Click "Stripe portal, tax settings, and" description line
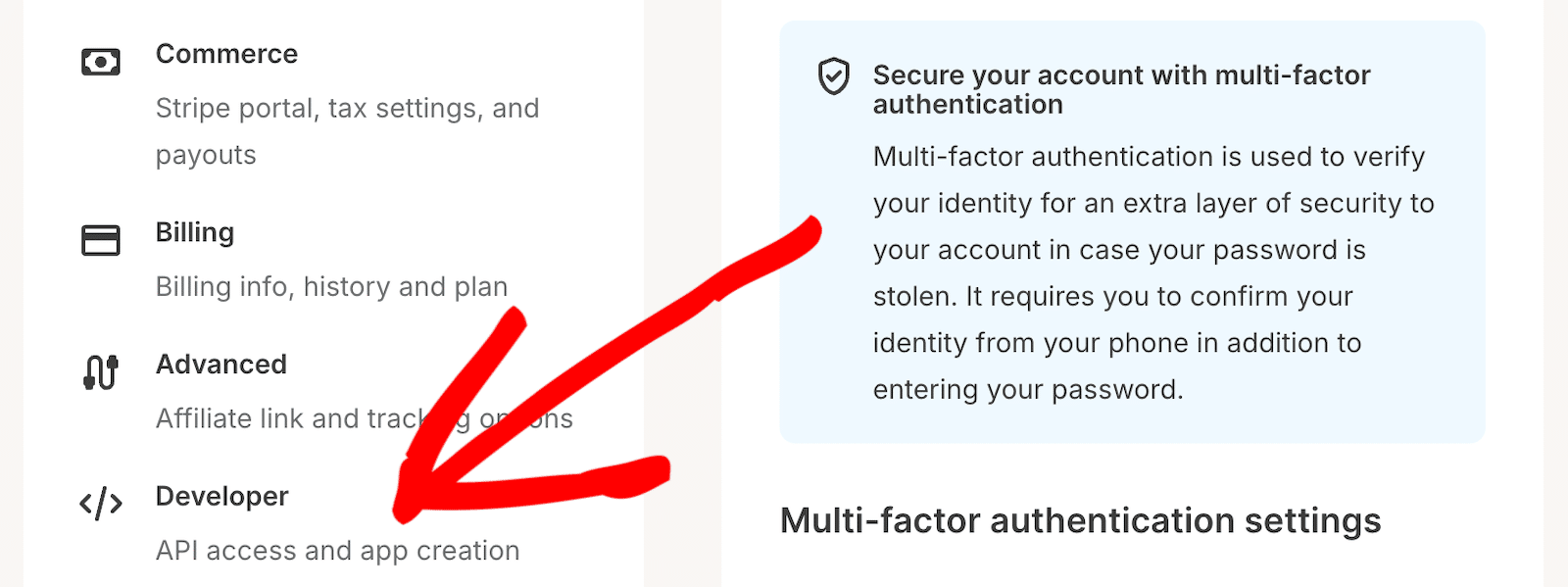 pos(347,108)
